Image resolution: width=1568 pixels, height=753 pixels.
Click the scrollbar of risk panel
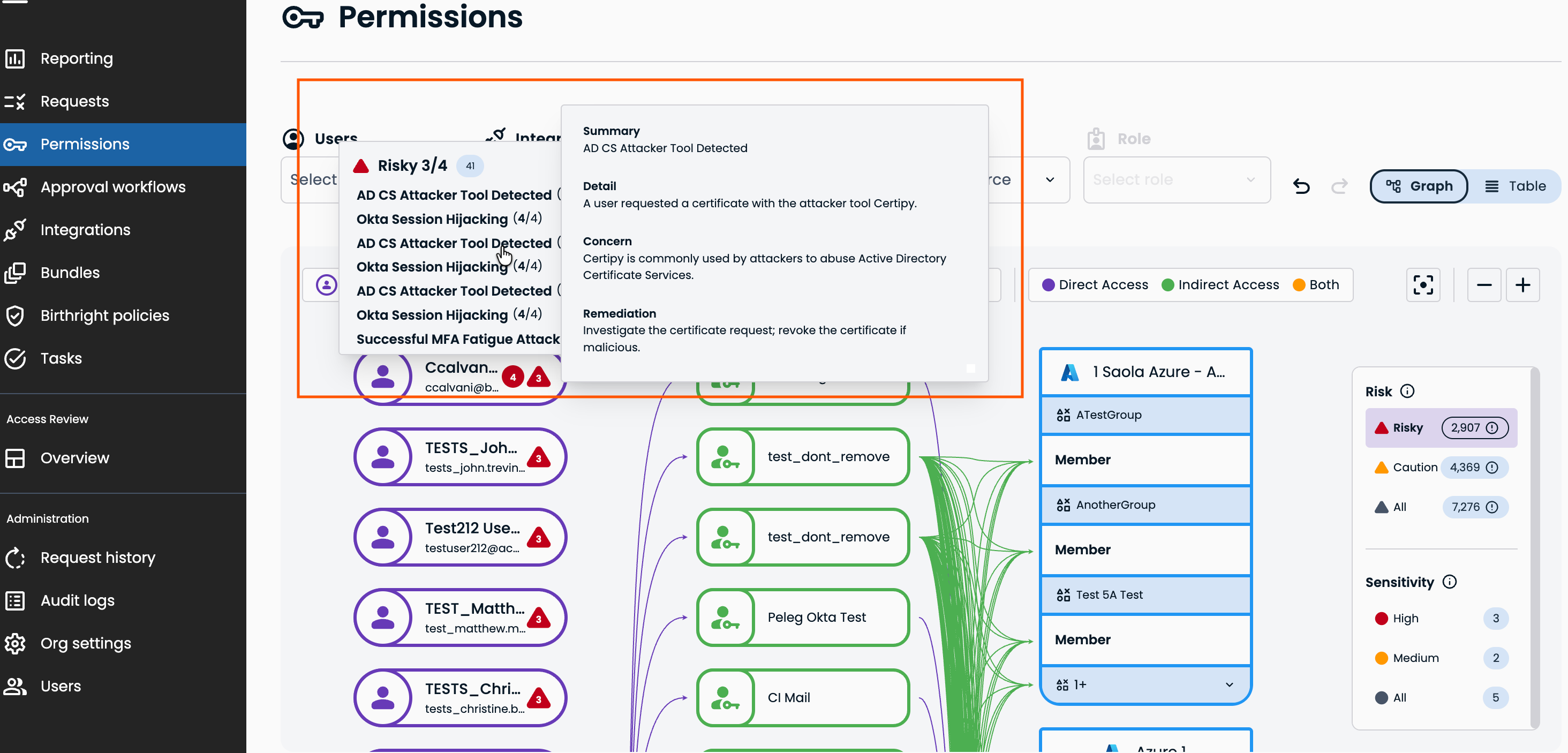pos(1534,548)
